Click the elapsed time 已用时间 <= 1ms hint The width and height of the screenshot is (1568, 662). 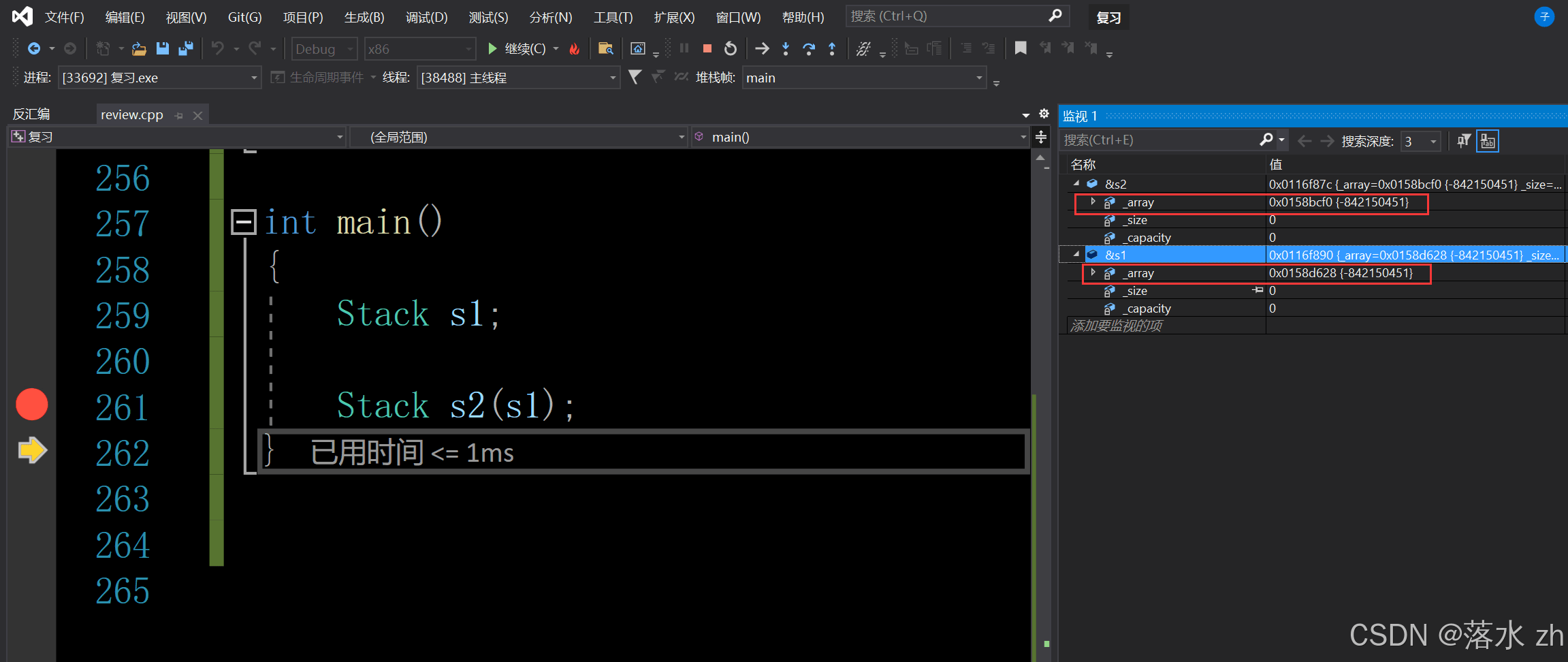412,452
